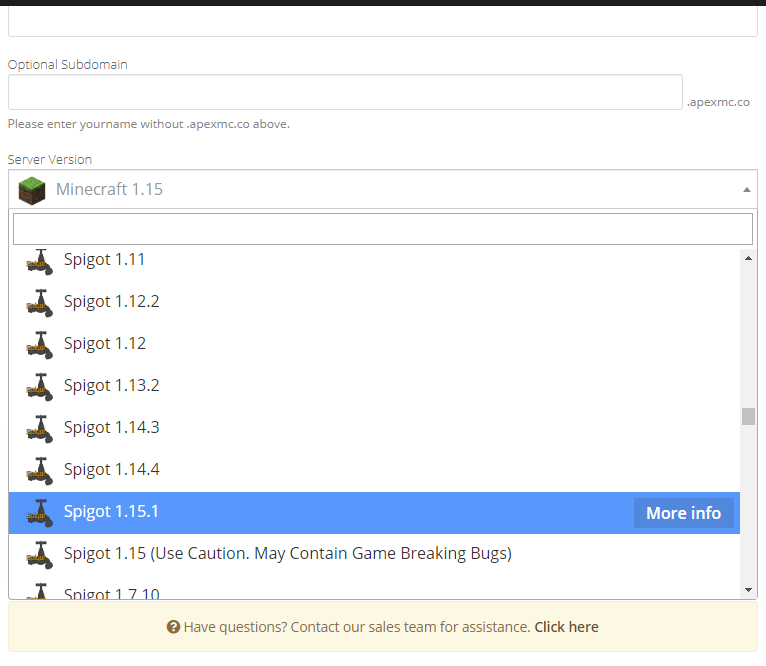Select Spigot 1.15.1 from the list
The image size is (766, 666).
(111, 512)
